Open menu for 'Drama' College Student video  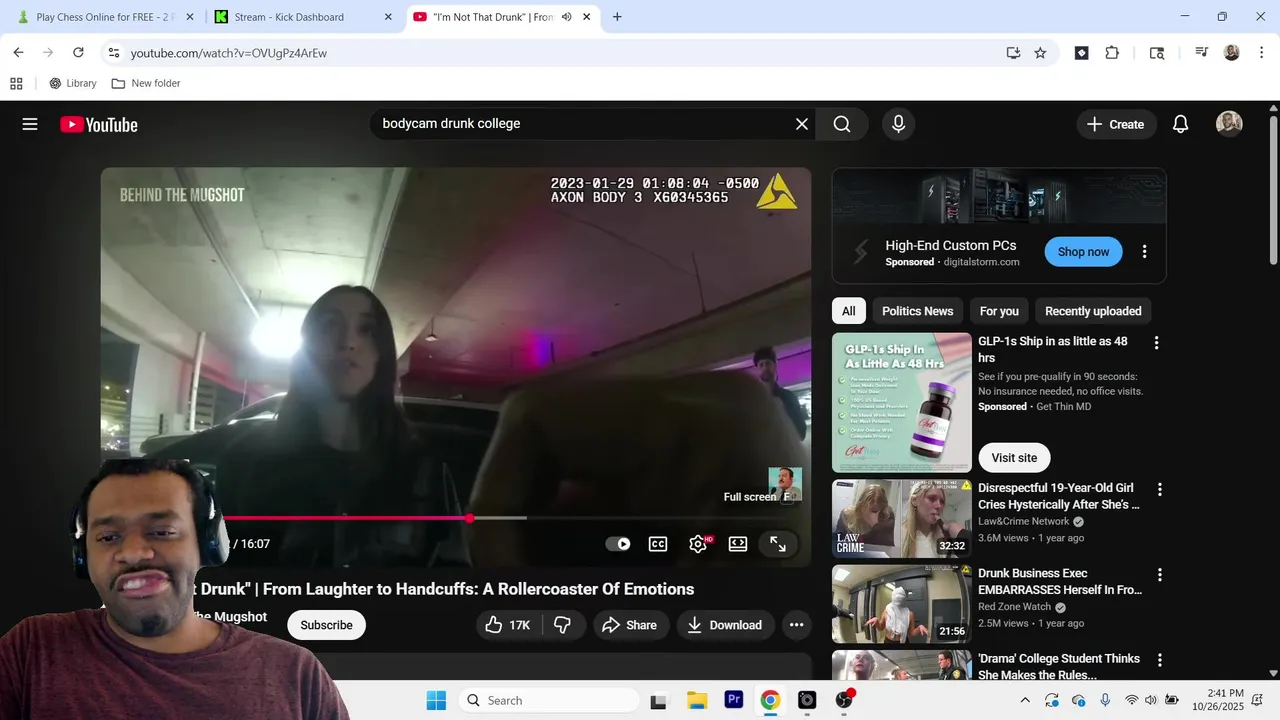click(x=1160, y=660)
